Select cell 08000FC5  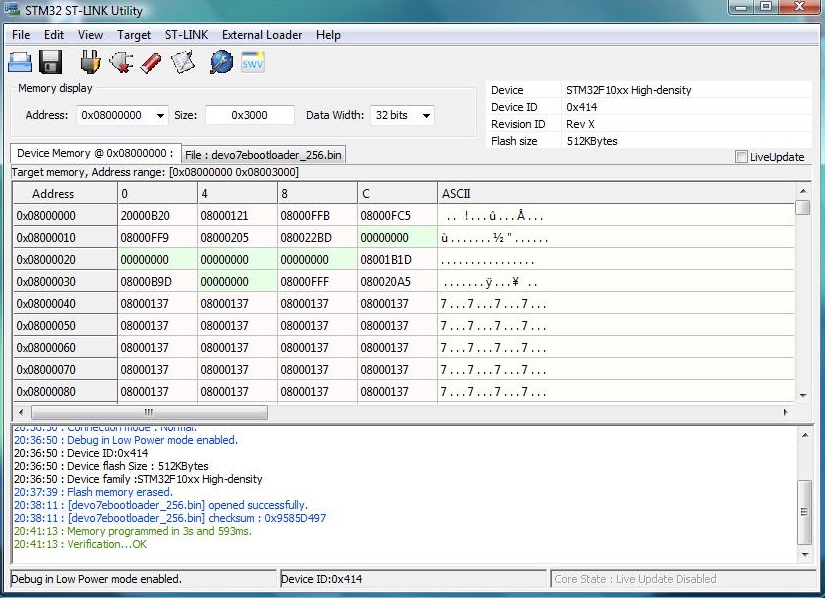pos(397,216)
